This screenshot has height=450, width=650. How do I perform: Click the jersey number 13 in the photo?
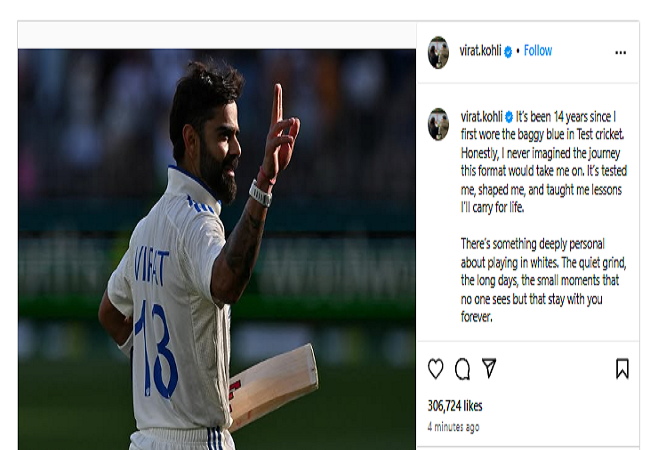(x=156, y=349)
